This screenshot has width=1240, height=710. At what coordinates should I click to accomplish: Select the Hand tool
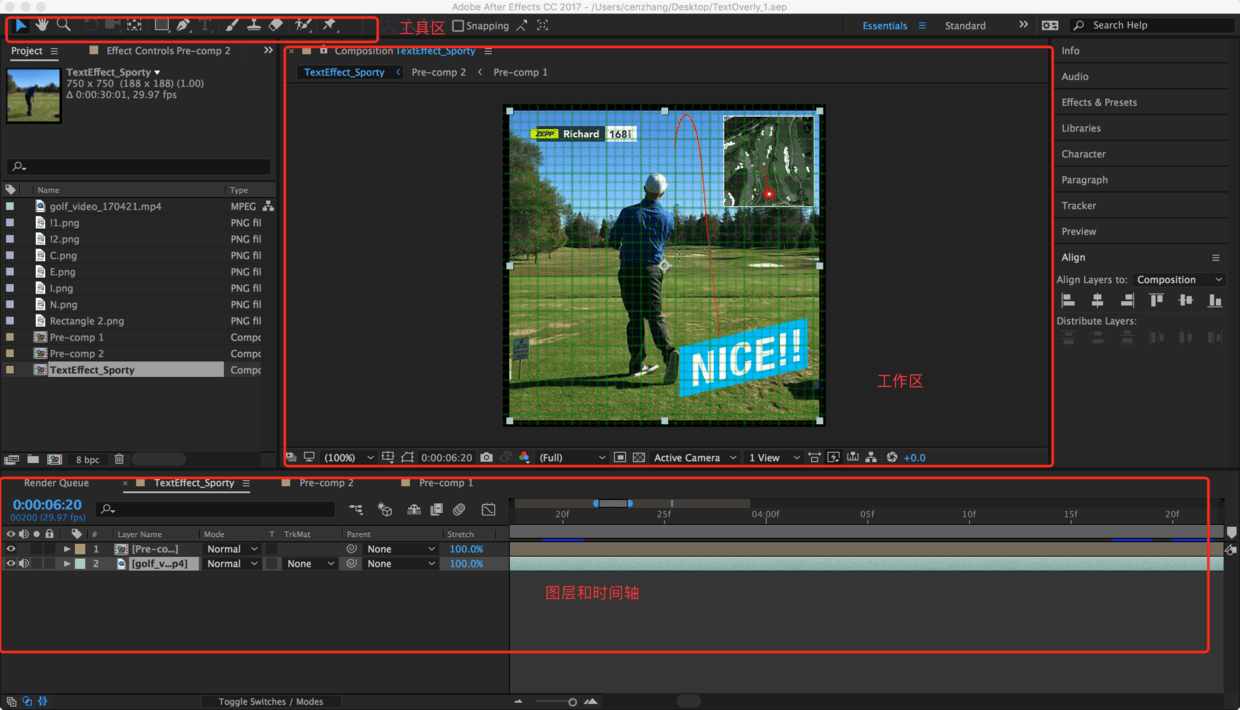click(43, 25)
